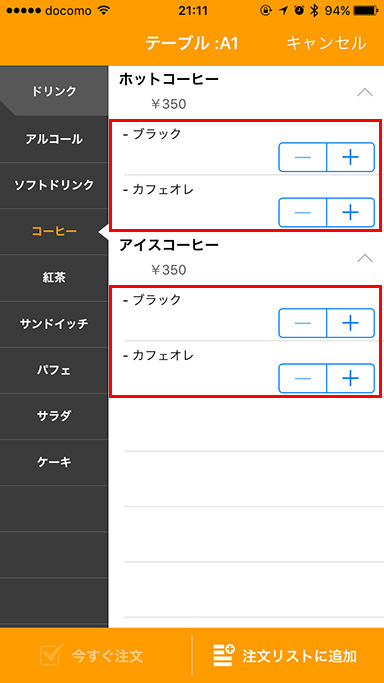Add one iced coffee ブラック
The height and width of the screenshot is (683, 384).
coord(350,323)
